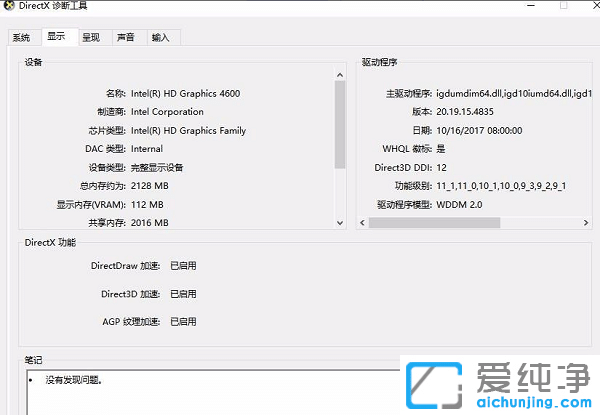Click the driver panel scroll right arrow

[585, 223]
